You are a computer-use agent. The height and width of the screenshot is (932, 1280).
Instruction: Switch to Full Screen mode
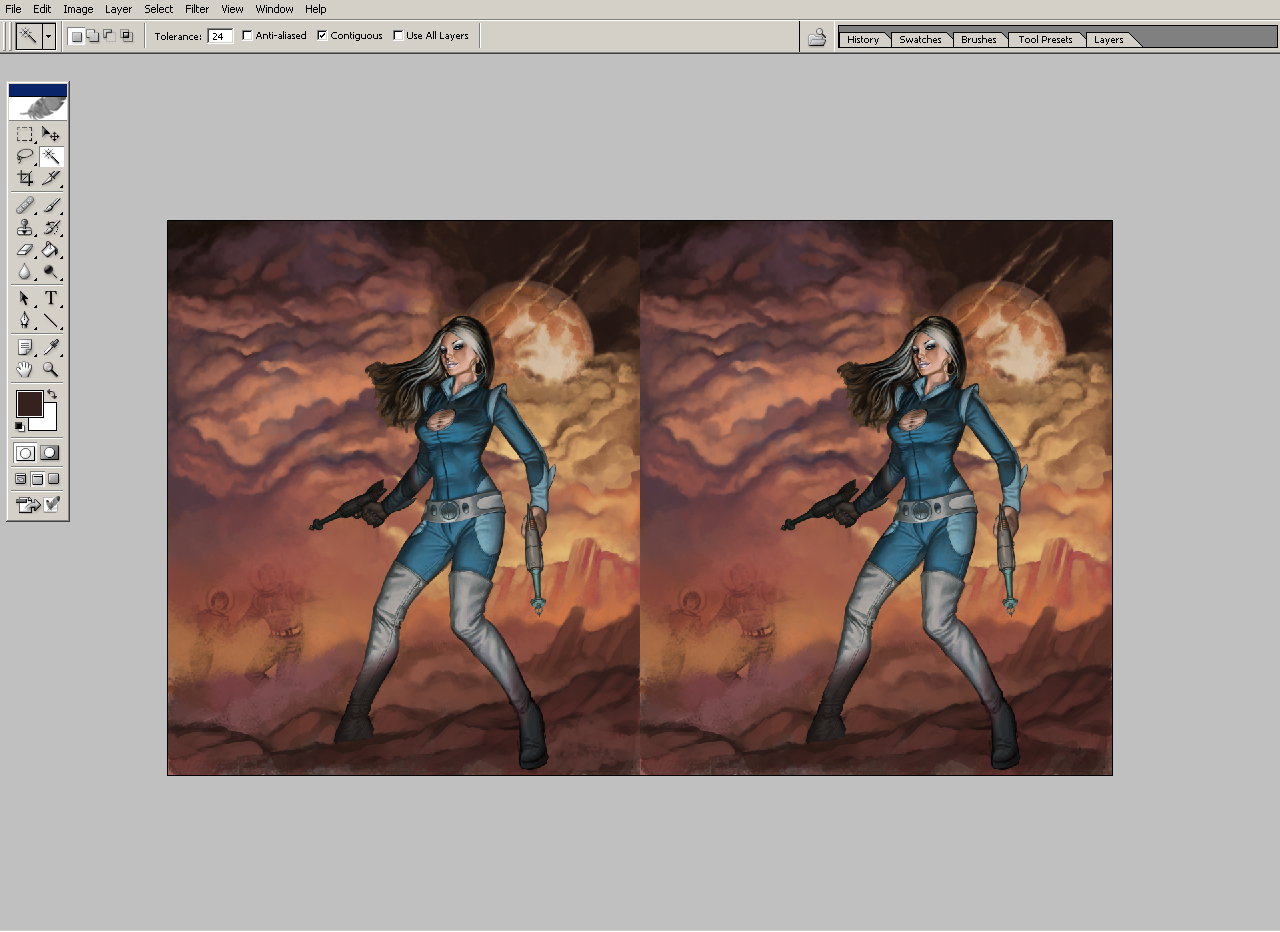[55, 479]
